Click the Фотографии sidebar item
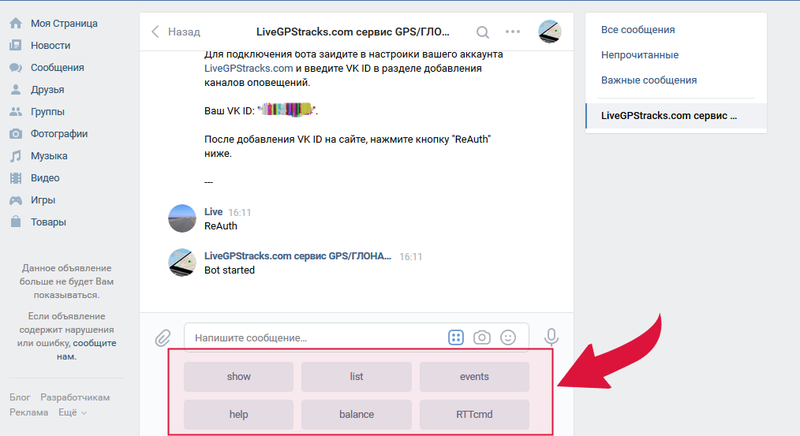800x436 pixels. point(59,134)
